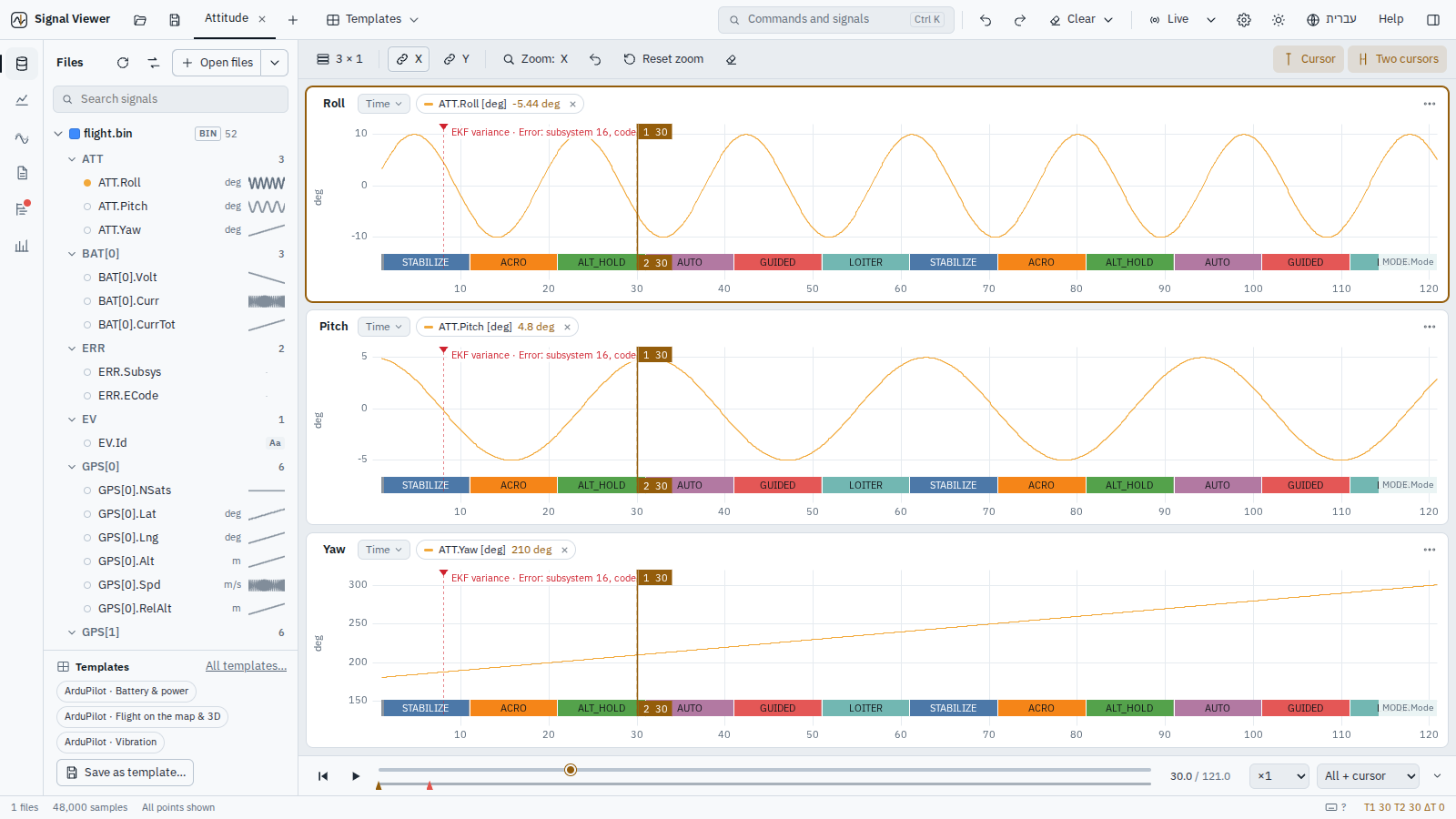The width and height of the screenshot is (1456, 819).
Task: Open Help menu
Action: click(1390, 19)
